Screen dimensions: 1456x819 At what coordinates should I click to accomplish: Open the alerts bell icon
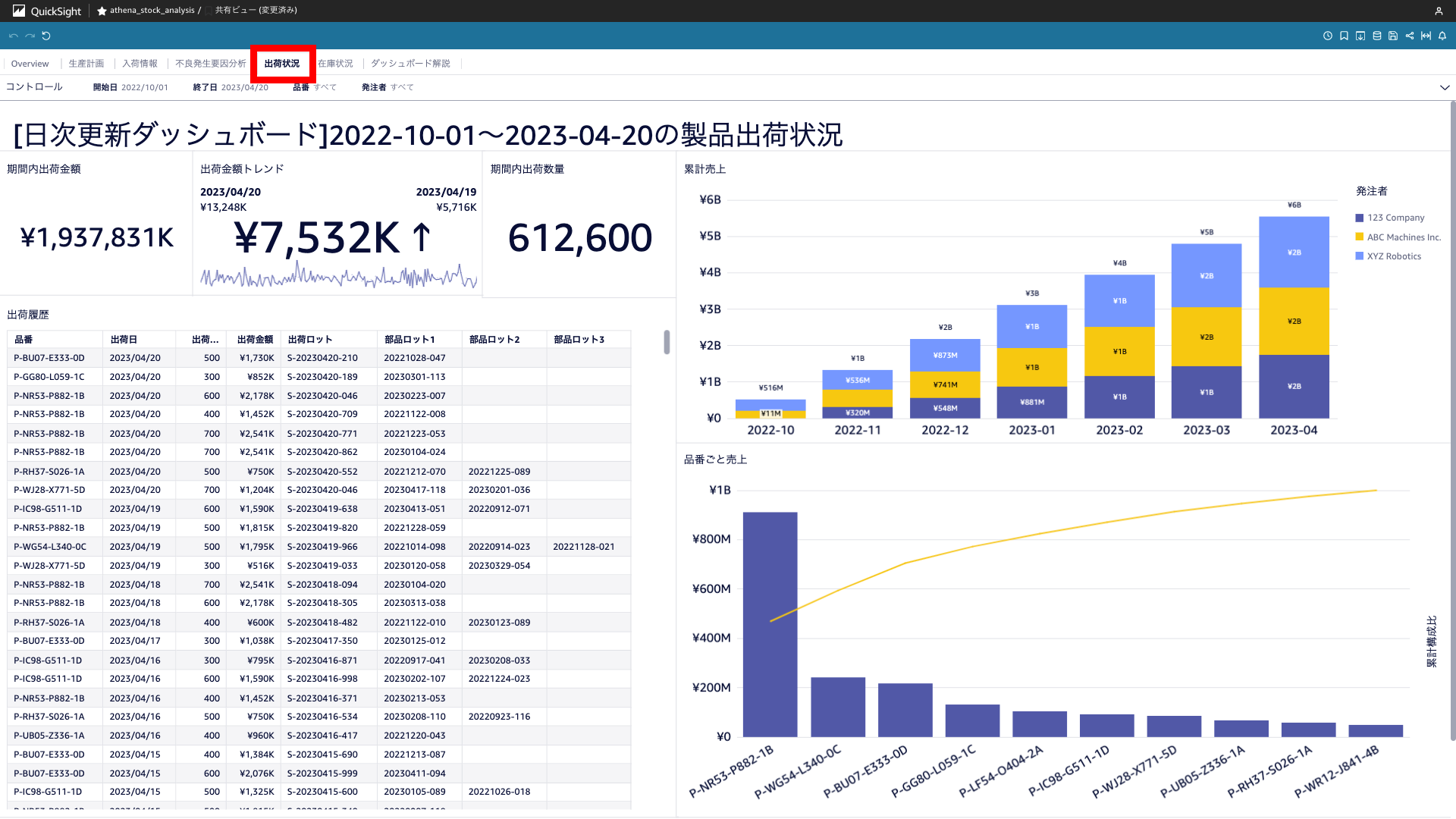point(1442,36)
